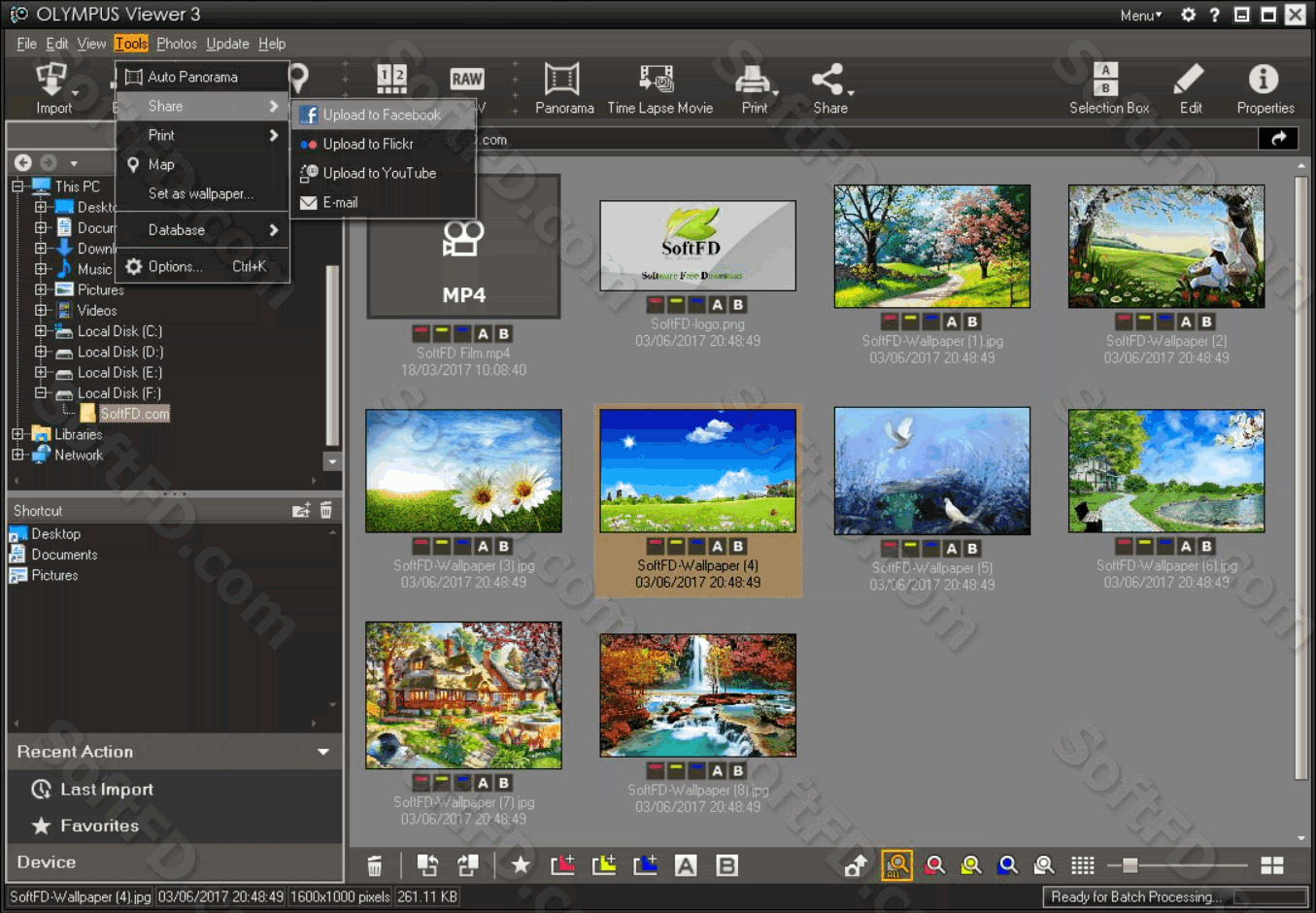Select Upload to Flickr
Image resolution: width=1316 pixels, height=913 pixels.
click(x=383, y=144)
